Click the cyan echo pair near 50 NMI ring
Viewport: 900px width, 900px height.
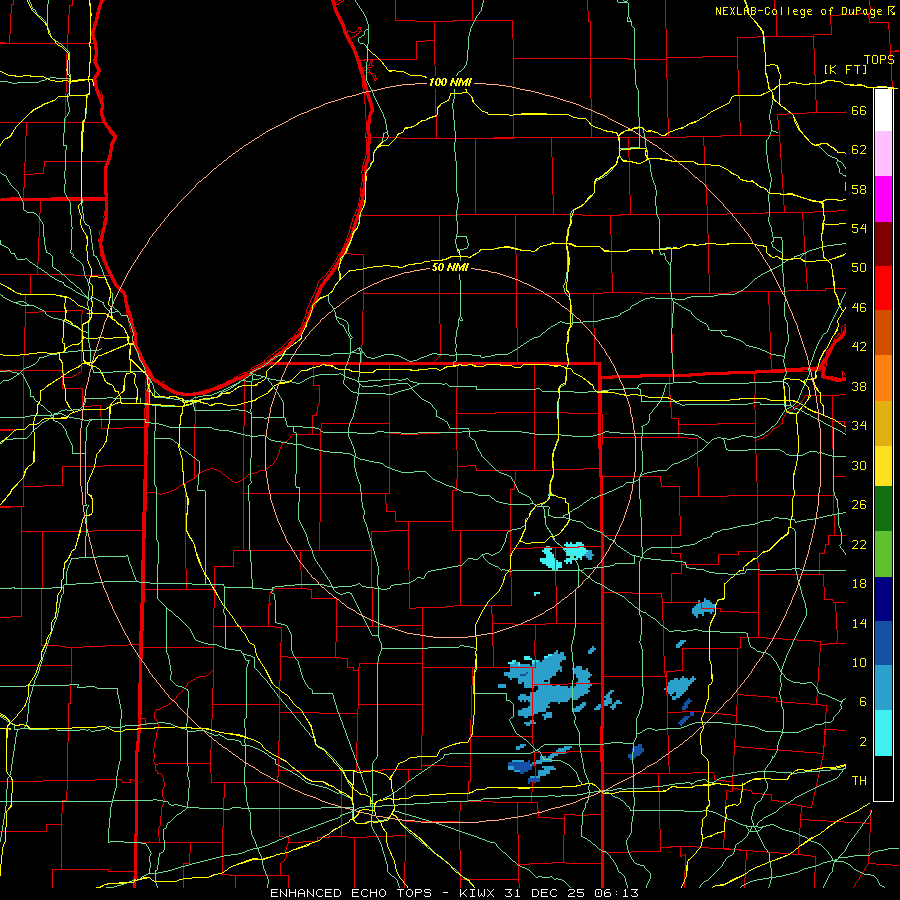[x=567, y=554]
